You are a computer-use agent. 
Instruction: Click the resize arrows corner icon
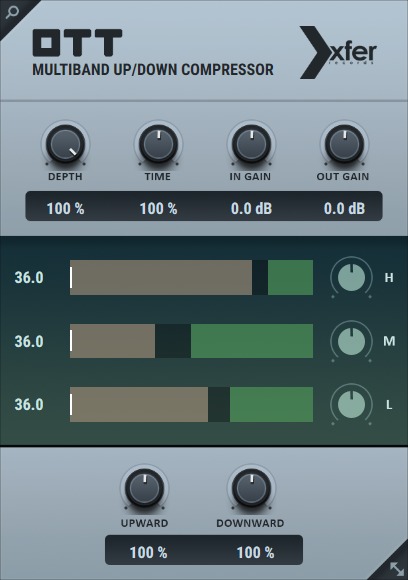pyautogui.click(x=397, y=569)
